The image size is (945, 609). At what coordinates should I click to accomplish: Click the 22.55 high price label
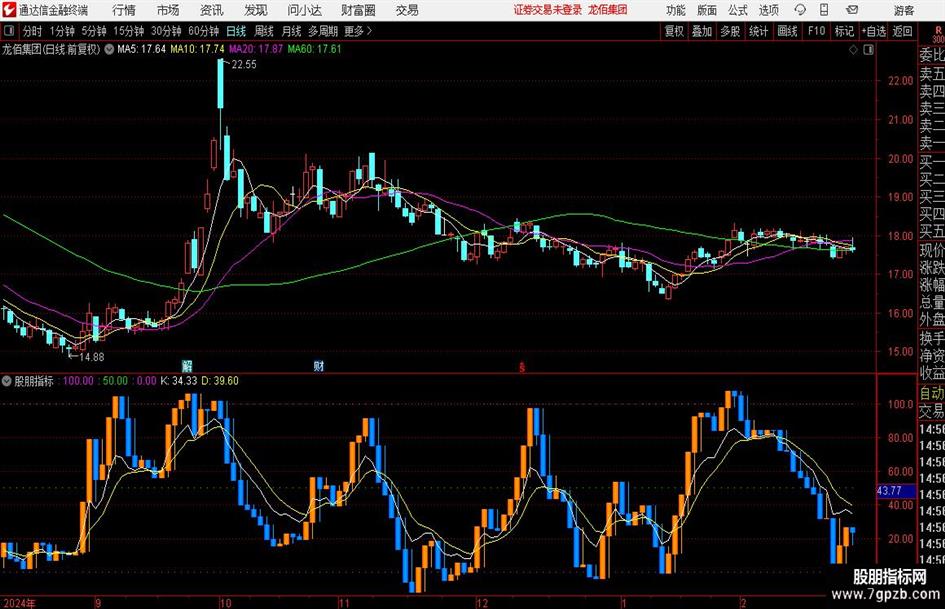click(244, 65)
